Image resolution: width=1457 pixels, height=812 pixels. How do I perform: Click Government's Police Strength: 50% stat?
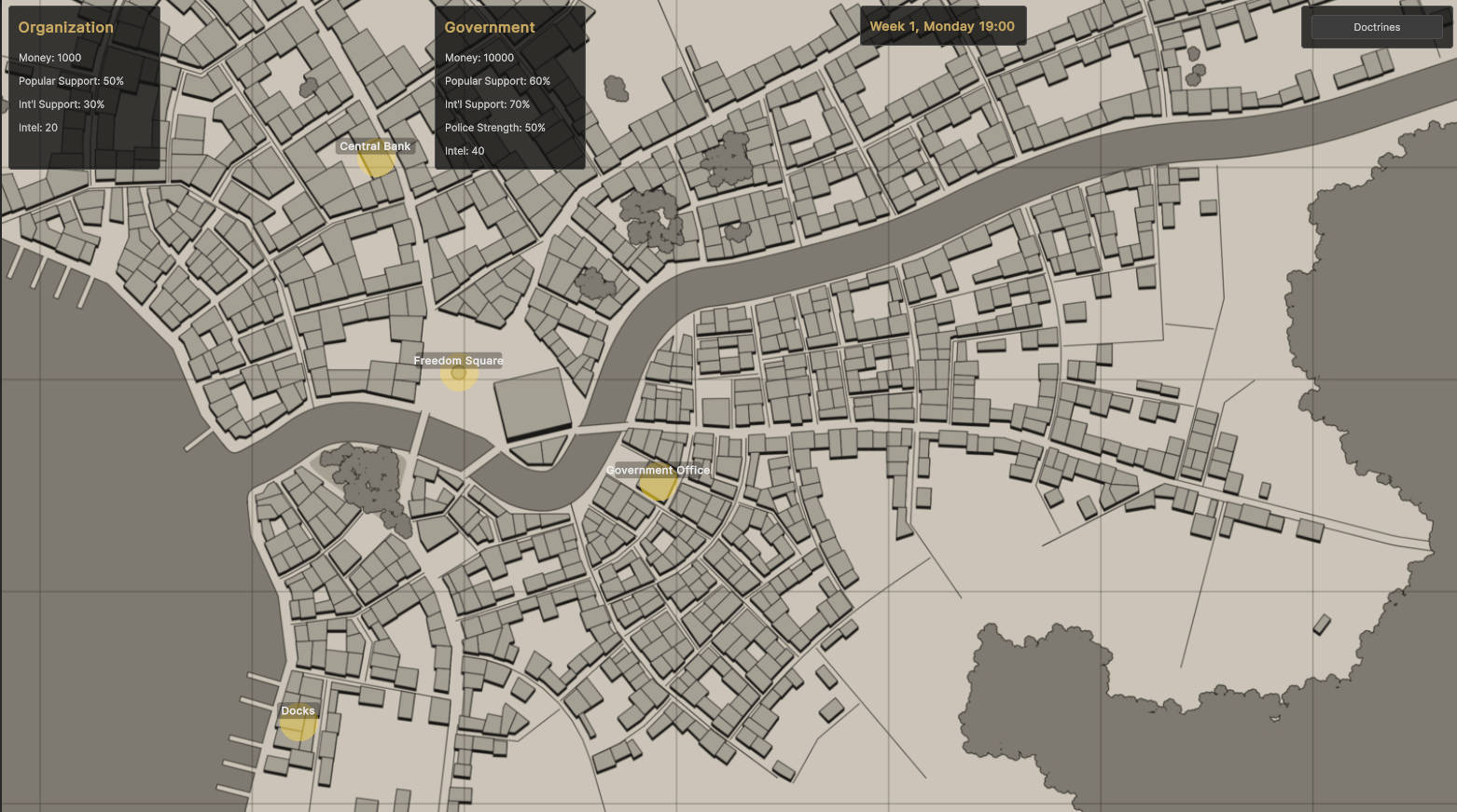point(495,128)
